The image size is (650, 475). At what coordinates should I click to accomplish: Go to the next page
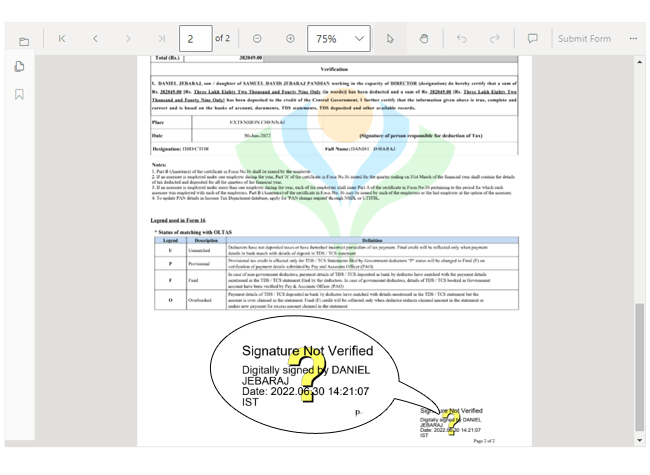[x=128, y=39]
